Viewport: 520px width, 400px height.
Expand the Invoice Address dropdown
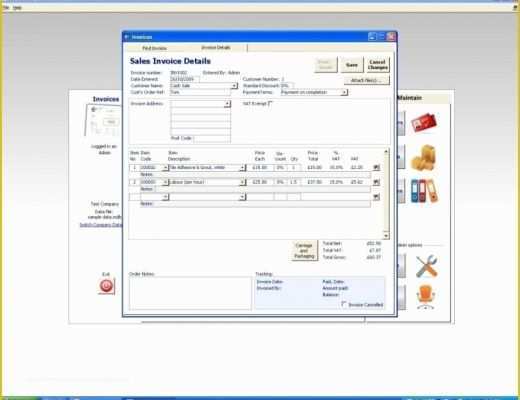tap(227, 104)
